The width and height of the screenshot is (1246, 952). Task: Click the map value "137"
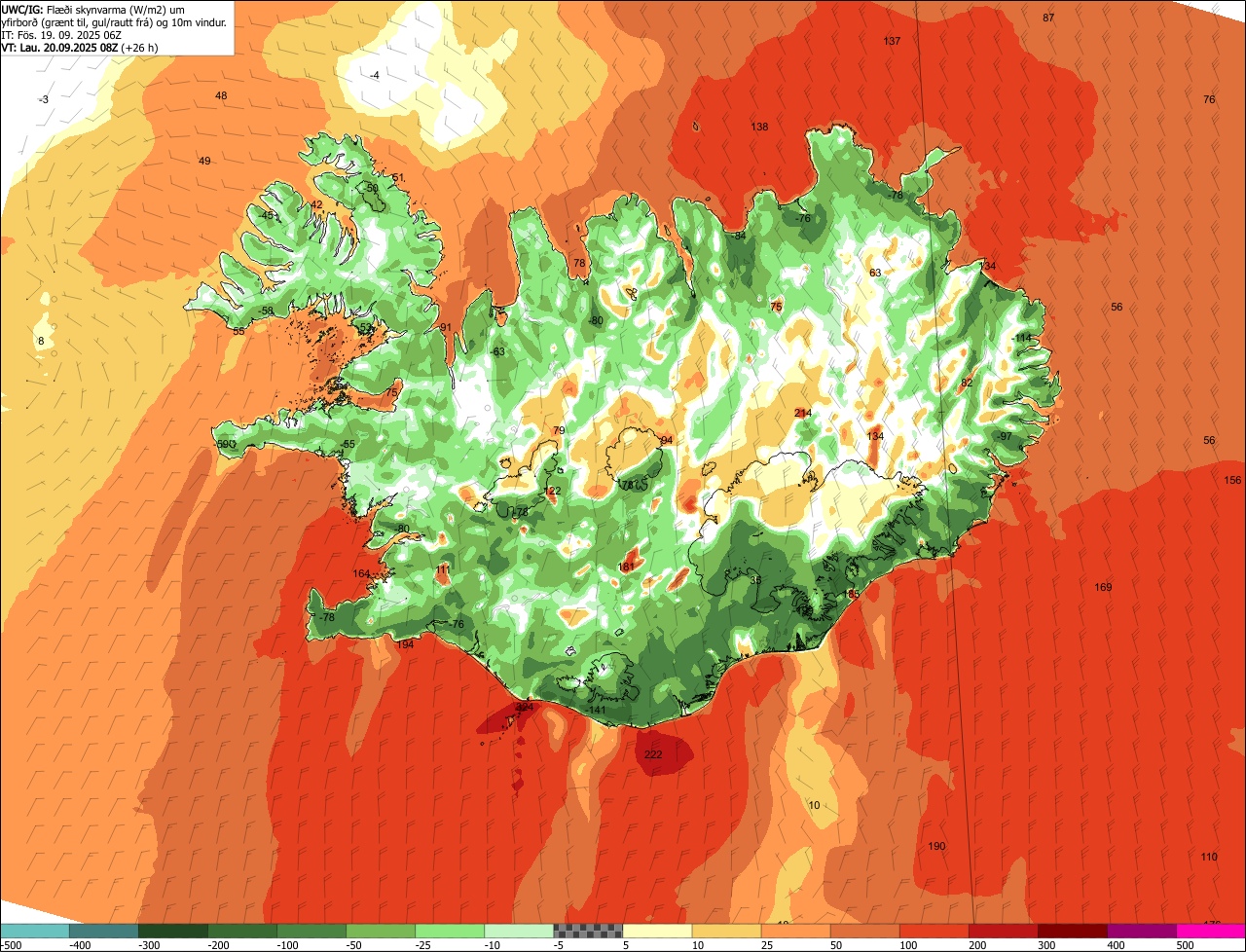[x=892, y=41]
